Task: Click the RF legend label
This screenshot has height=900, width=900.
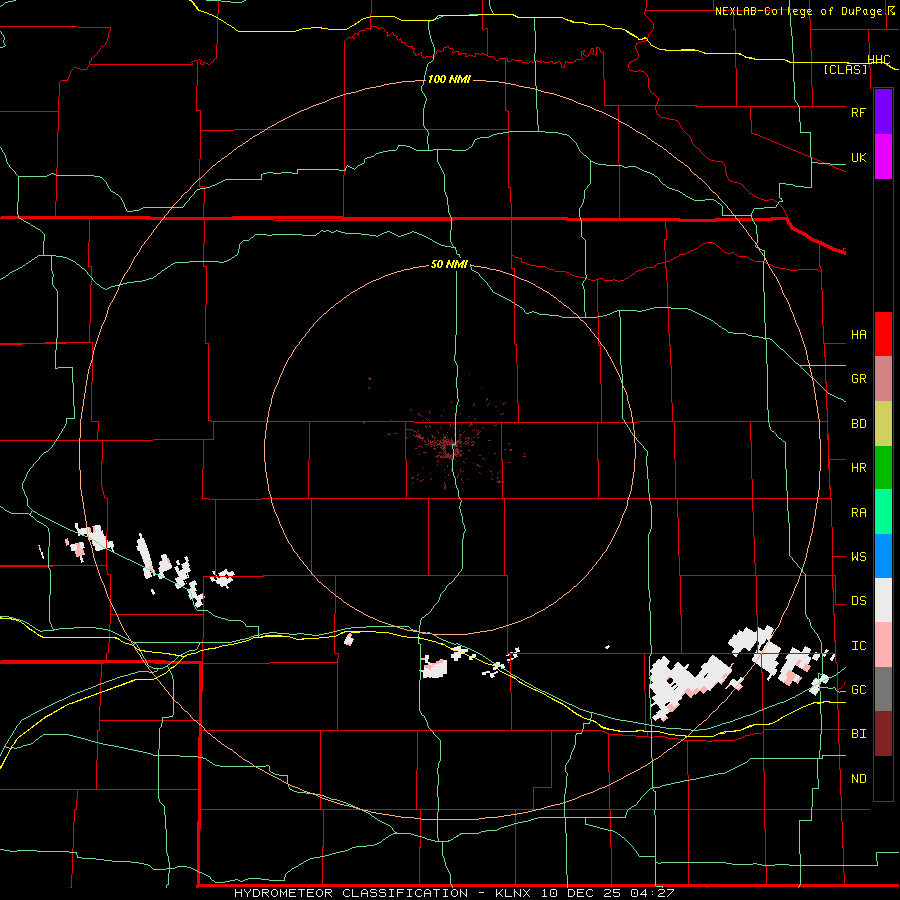Action: tap(858, 112)
